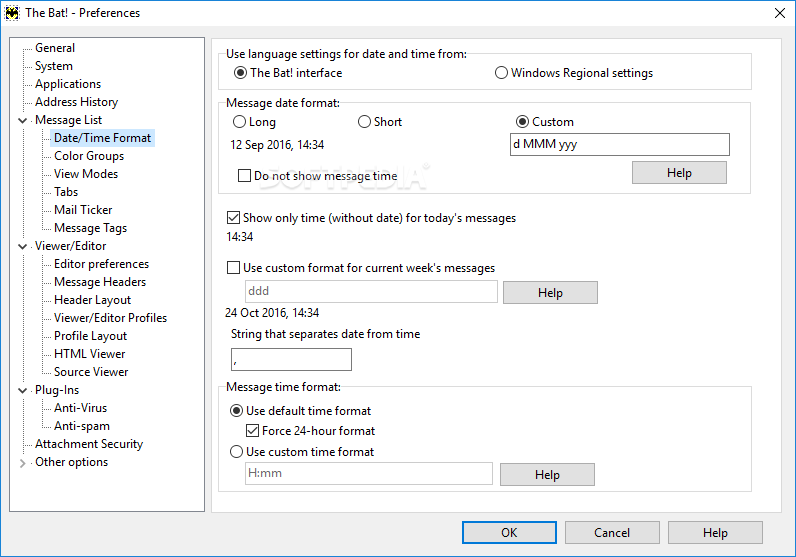The width and height of the screenshot is (796, 557).
Task: Select Message List in the tree
Action: [x=69, y=120]
